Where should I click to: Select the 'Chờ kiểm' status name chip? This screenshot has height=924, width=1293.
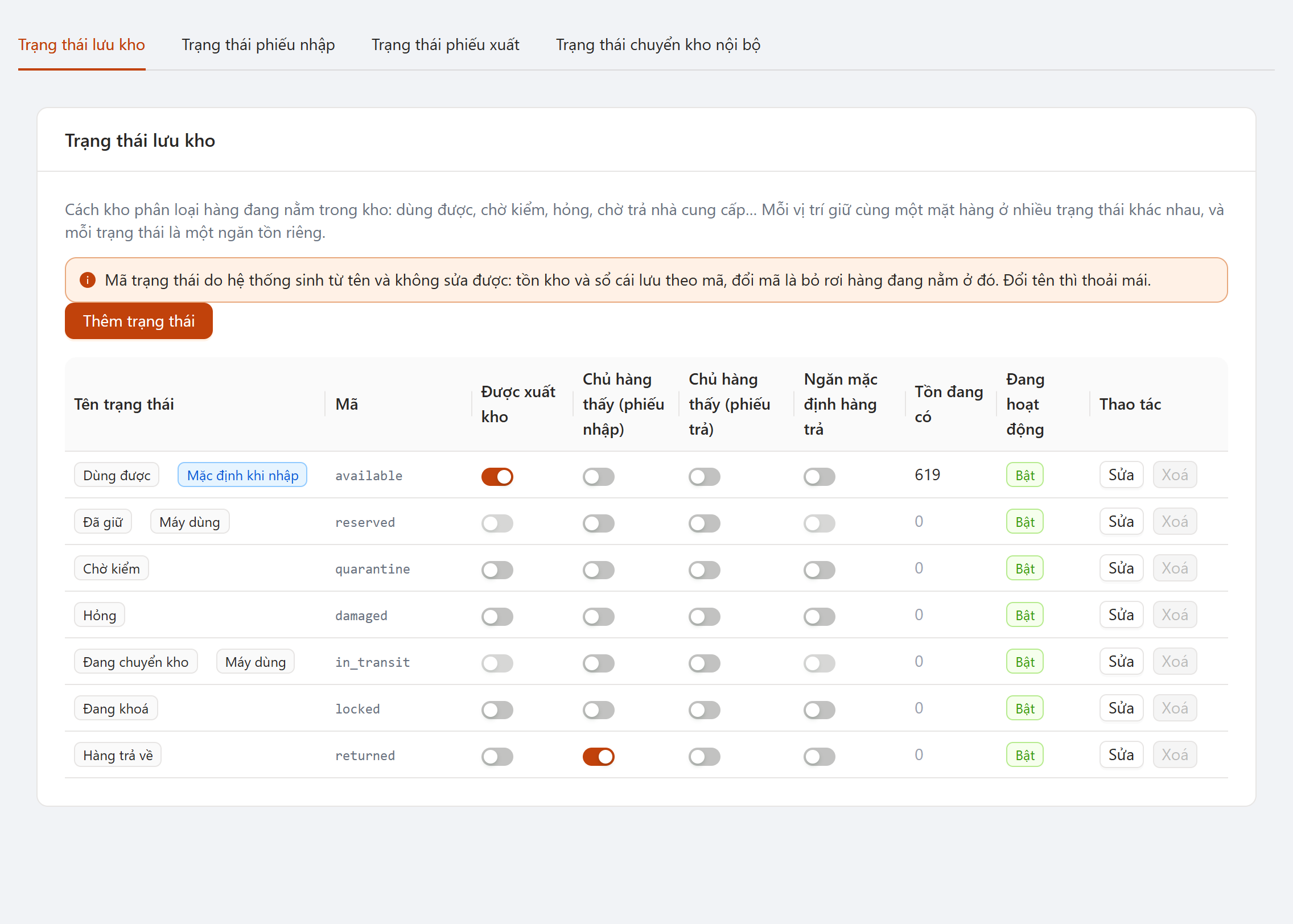(x=112, y=568)
